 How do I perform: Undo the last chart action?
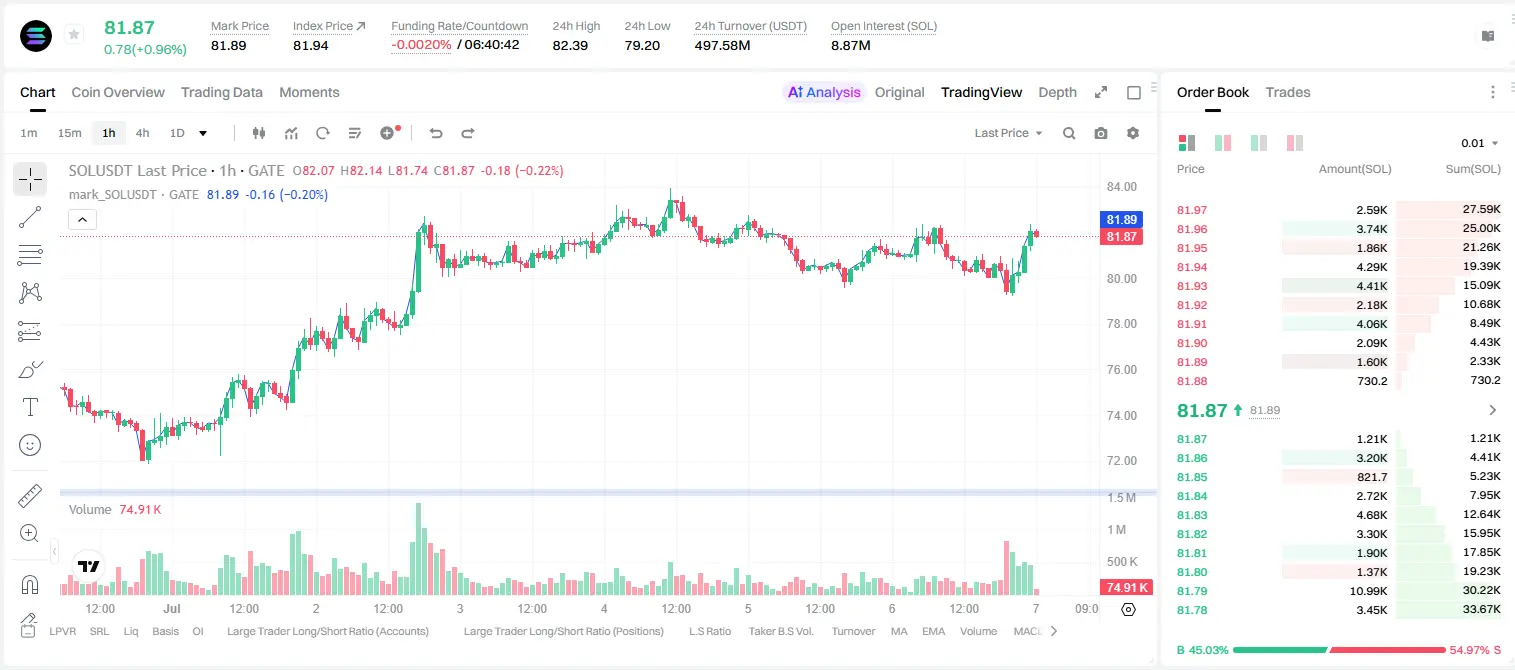[436, 133]
